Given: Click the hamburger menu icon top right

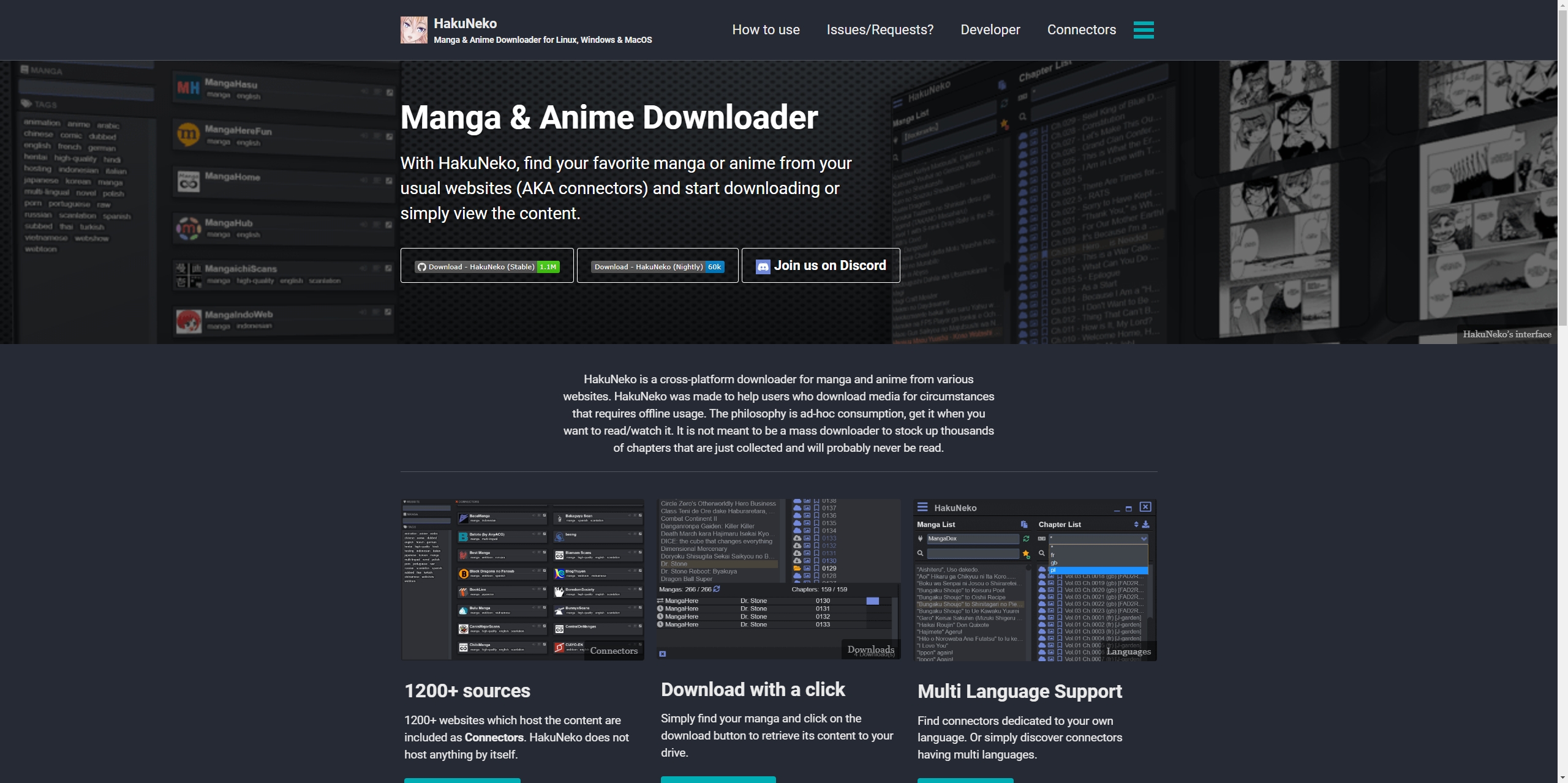Looking at the screenshot, I should tap(1144, 29).
